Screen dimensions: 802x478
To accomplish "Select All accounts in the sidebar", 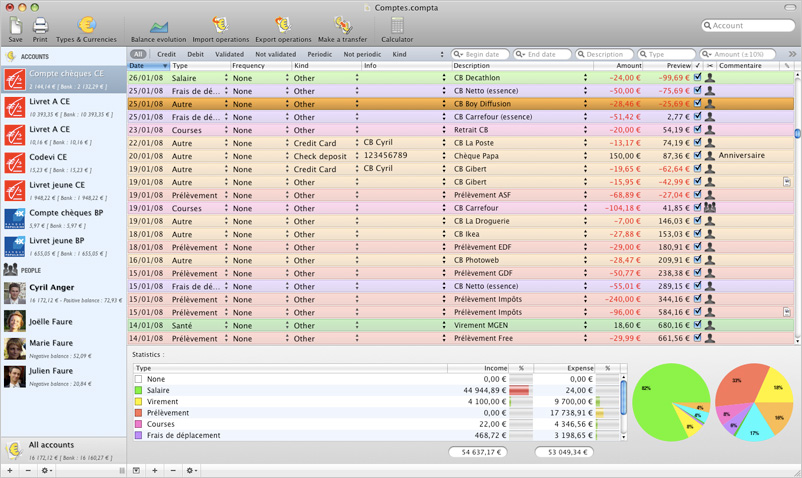I will pos(52,446).
